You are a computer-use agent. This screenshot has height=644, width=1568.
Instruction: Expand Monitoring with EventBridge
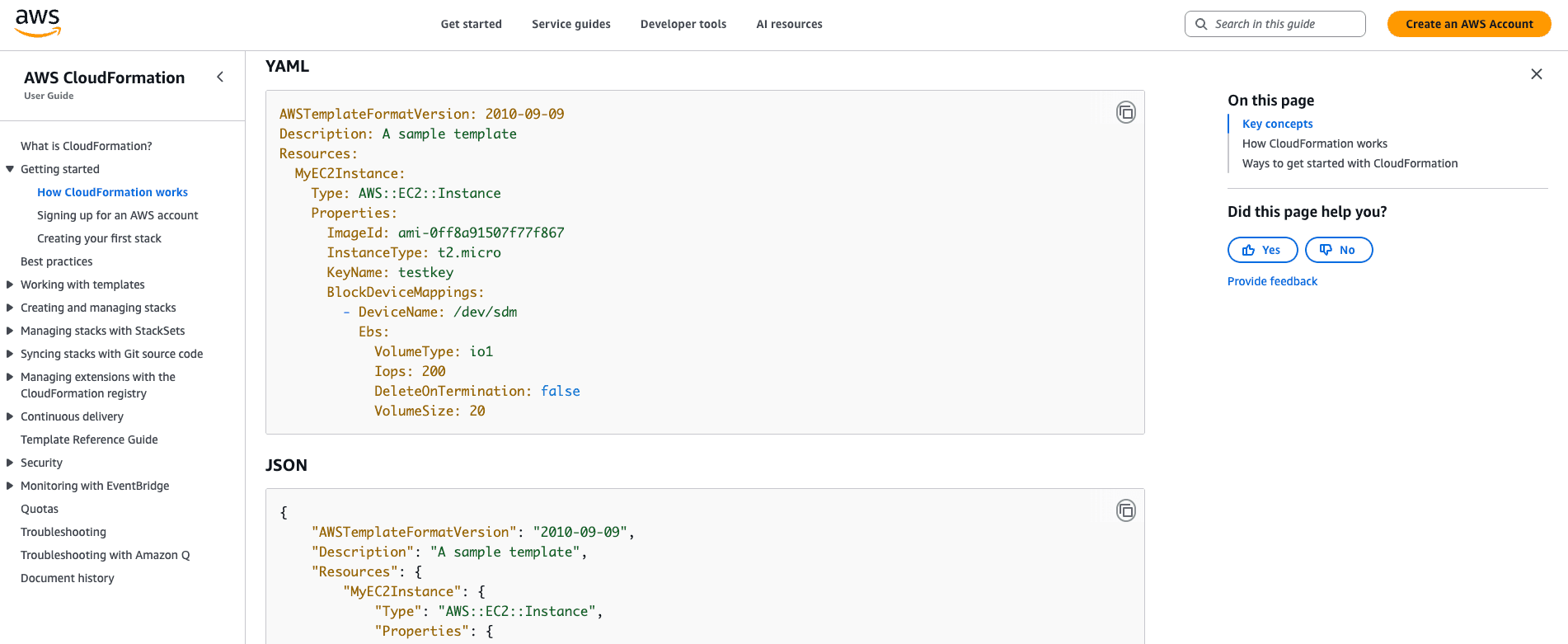point(10,486)
